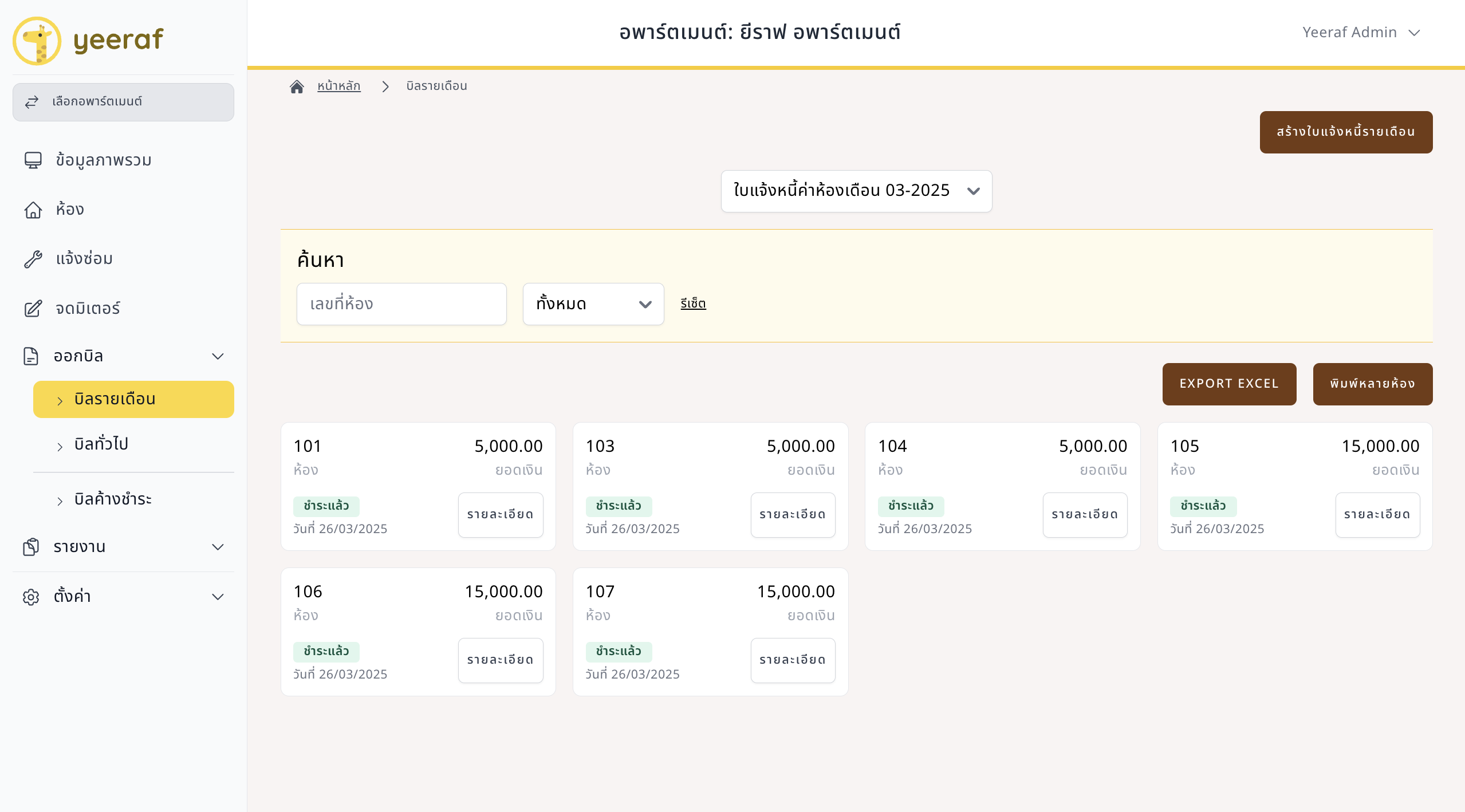Select the บิลรายเดือน submenu item
The image size is (1465, 812).
[133, 399]
